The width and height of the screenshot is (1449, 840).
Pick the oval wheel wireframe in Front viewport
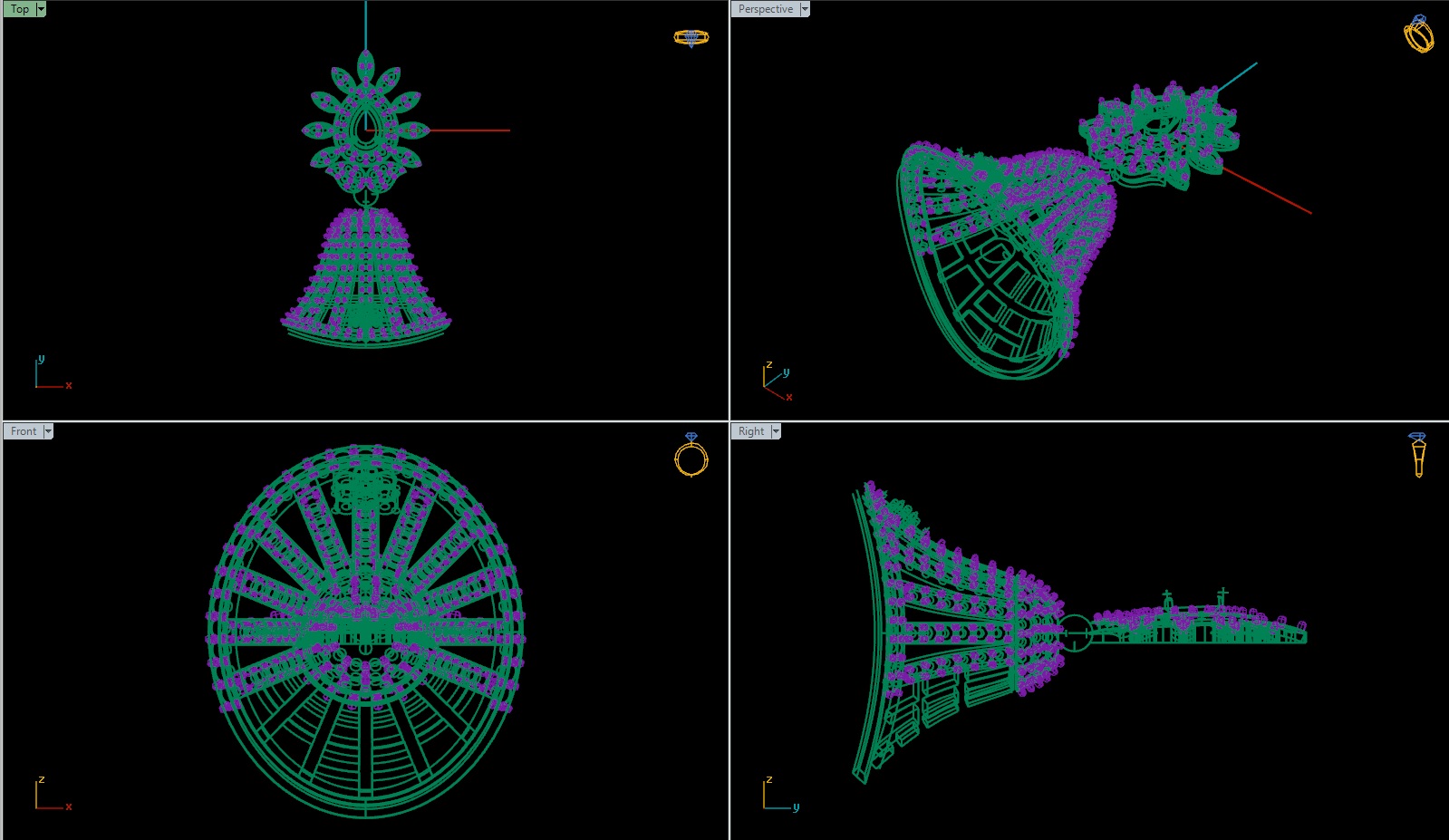365,630
